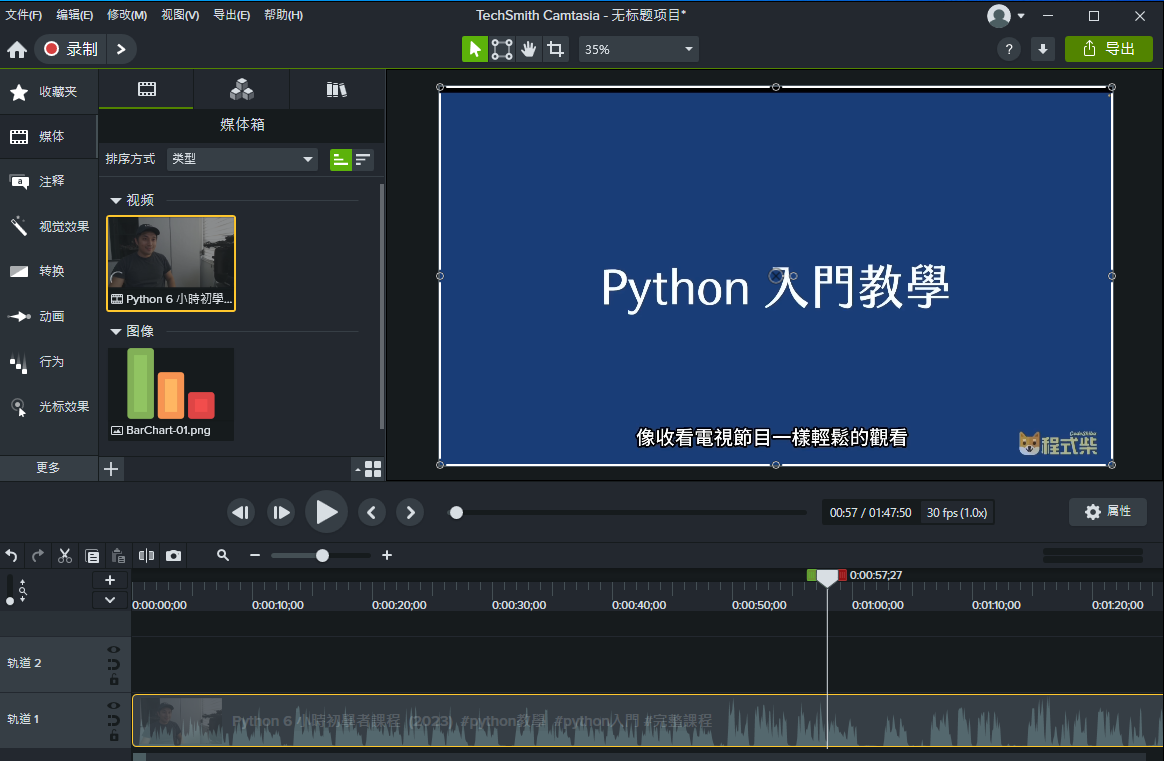The width and height of the screenshot is (1164, 761).
Task: Split clip at playhead
Action: (147, 556)
